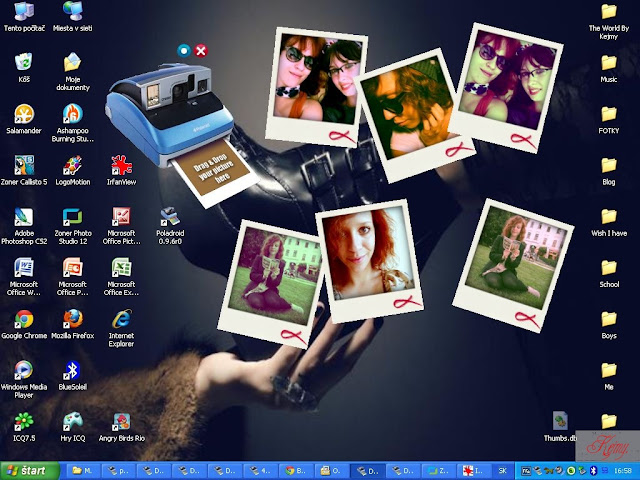Click the SK language indicator
Image resolution: width=640 pixels, height=480 pixels.
(502, 471)
